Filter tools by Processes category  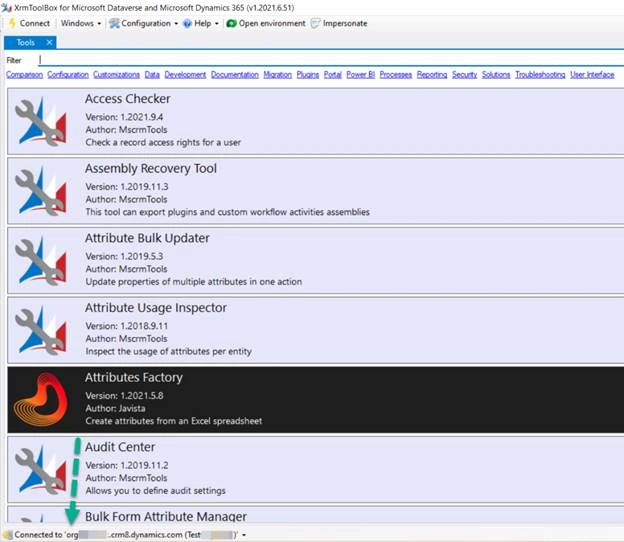[396, 75]
